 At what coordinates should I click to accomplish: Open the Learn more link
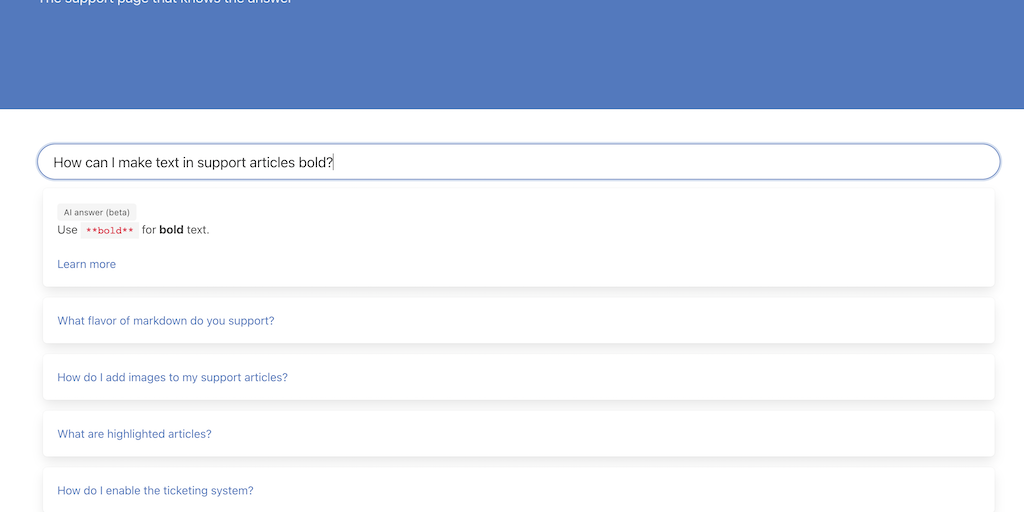(x=87, y=264)
